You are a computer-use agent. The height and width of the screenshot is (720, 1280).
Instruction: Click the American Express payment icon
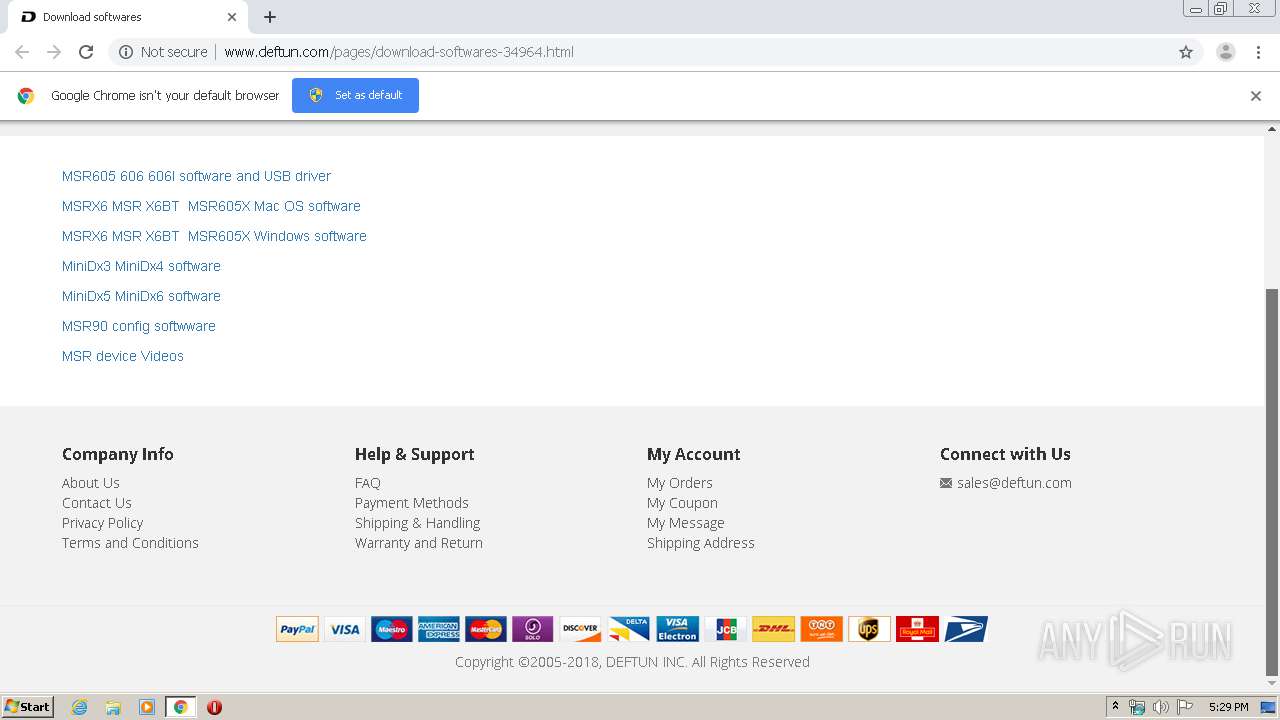click(439, 629)
